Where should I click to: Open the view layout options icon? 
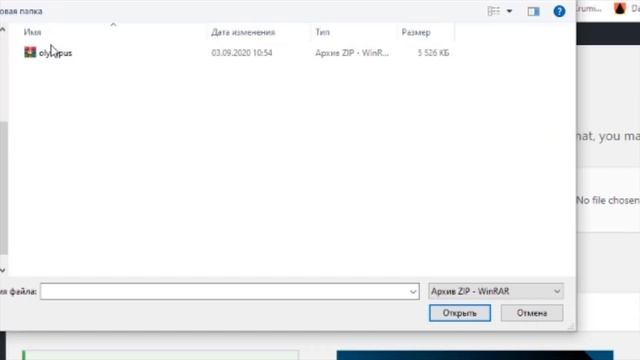pyautogui.click(x=493, y=11)
